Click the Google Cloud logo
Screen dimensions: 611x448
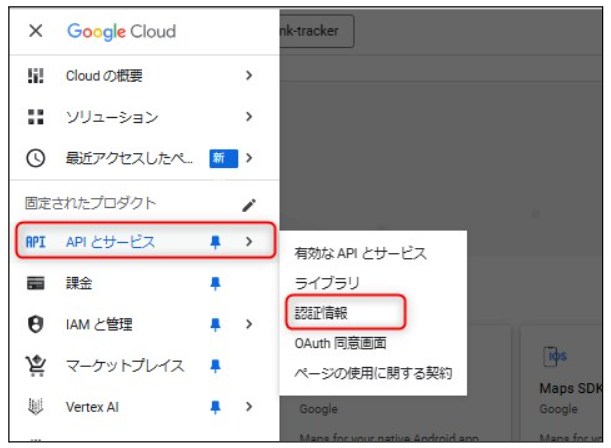pos(122,31)
